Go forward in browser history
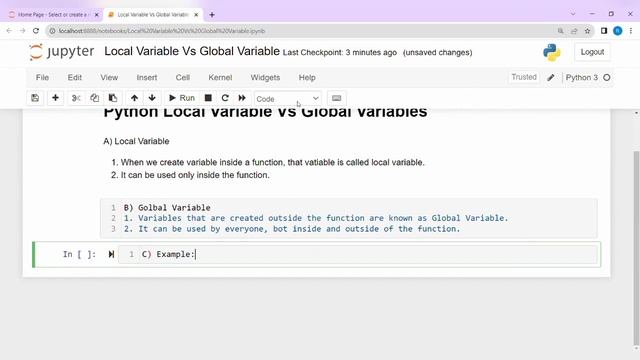This screenshot has width=640, height=360. click(x=22, y=31)
